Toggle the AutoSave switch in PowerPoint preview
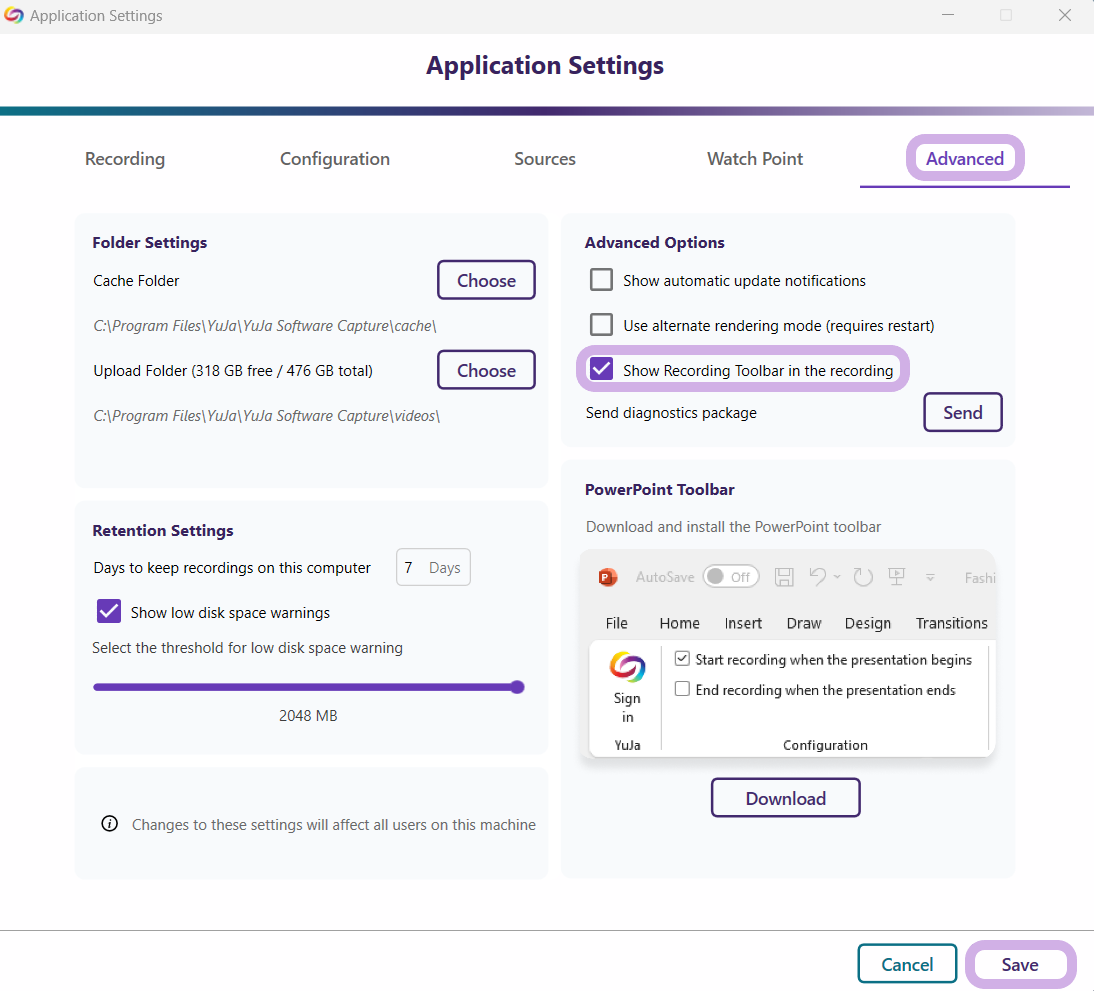Viewport: 1094px width, 991px height. coord(730,577)
